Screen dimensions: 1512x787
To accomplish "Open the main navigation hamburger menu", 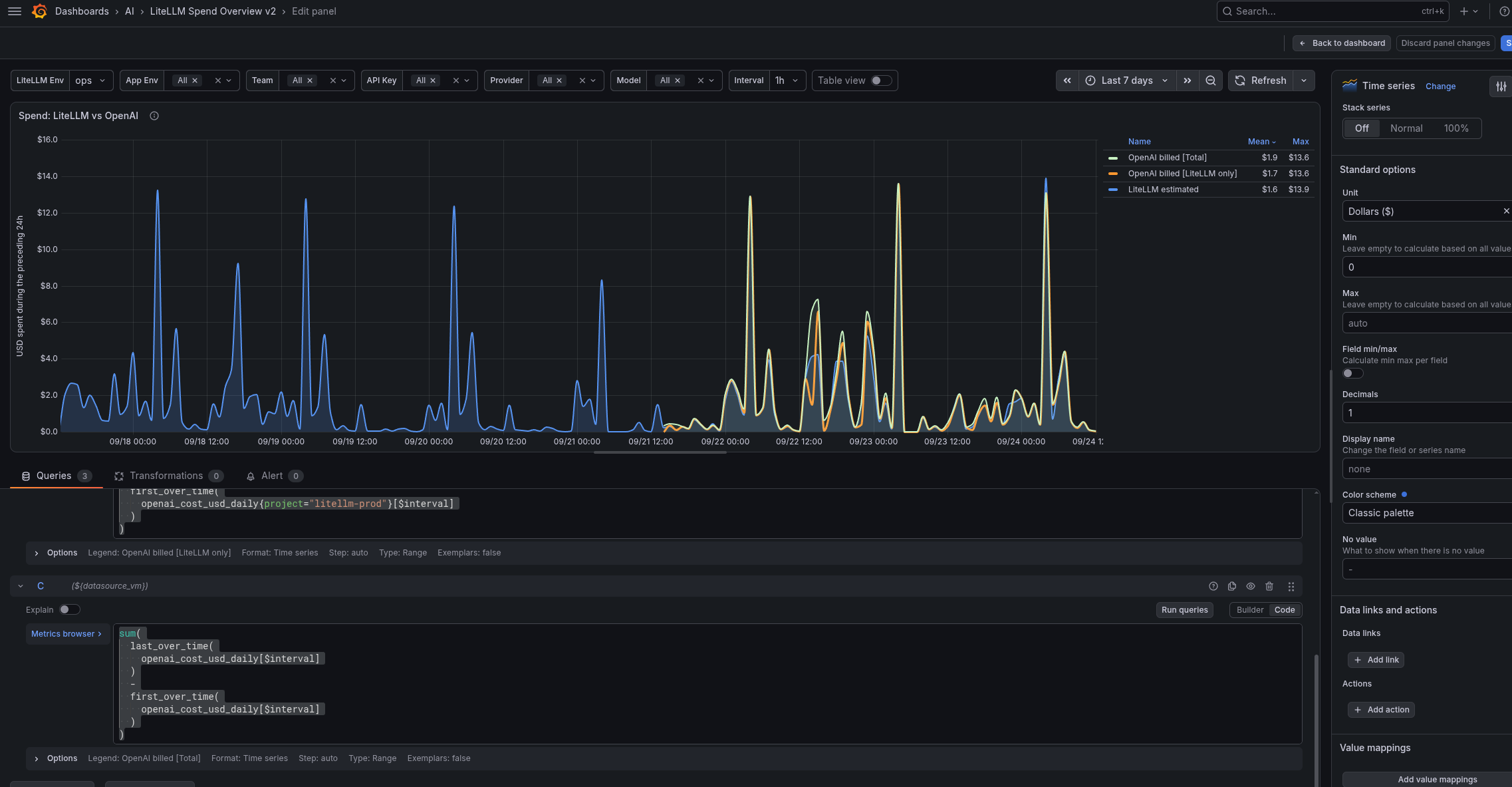I will [x=14, y=11].
